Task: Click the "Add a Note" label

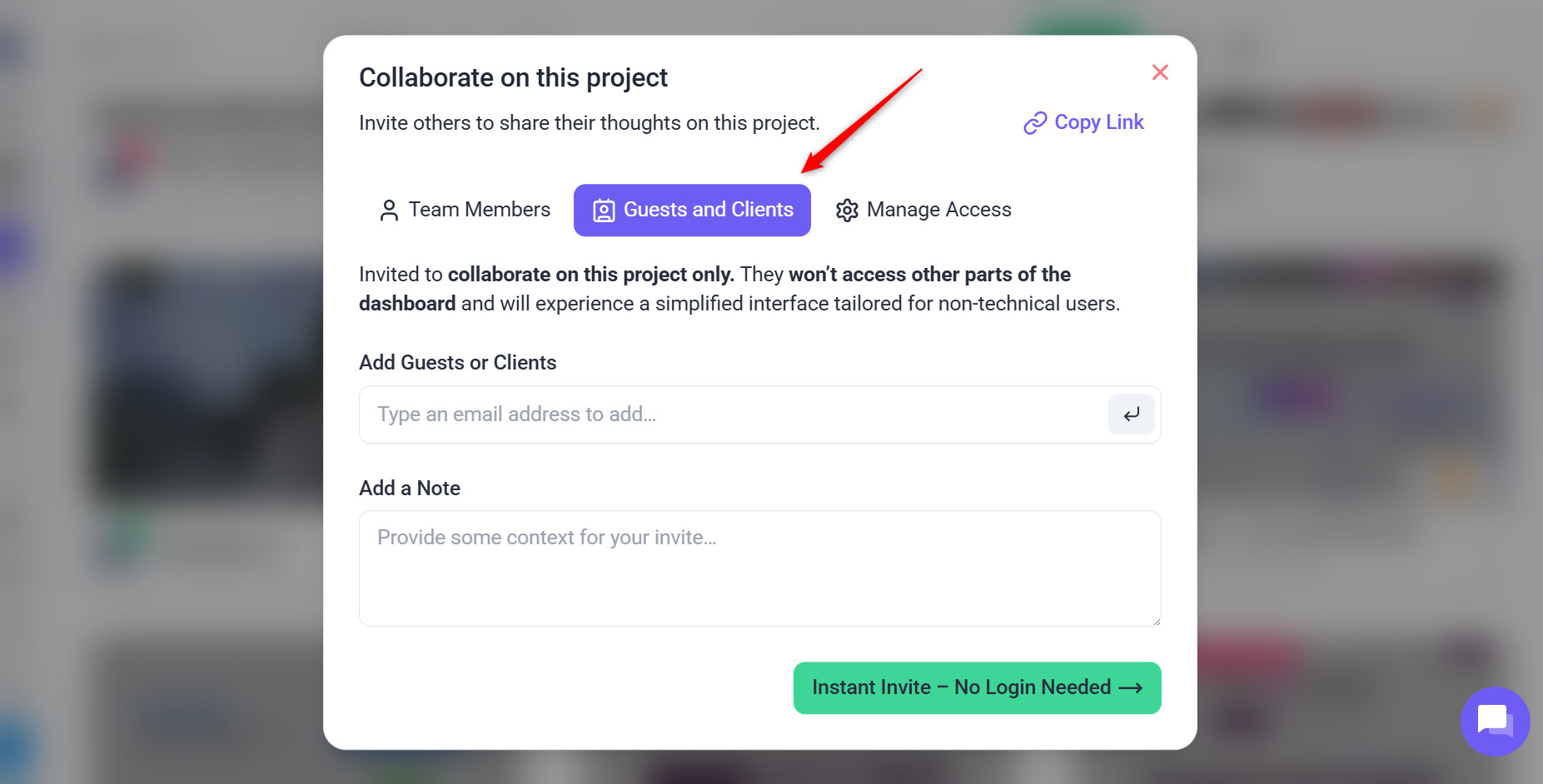Action: click(x=410, y=489)
